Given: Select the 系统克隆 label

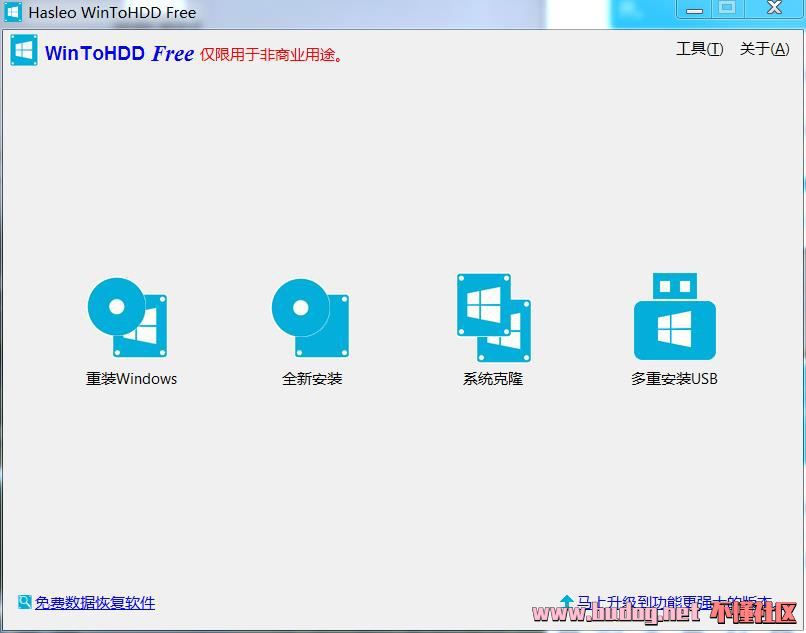Looking at the screenshot, I should click(493, 379).
